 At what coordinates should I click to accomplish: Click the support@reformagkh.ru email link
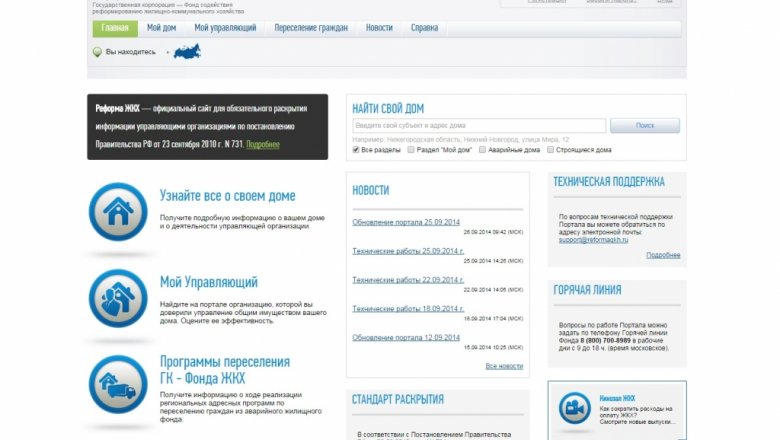(593, 240)
